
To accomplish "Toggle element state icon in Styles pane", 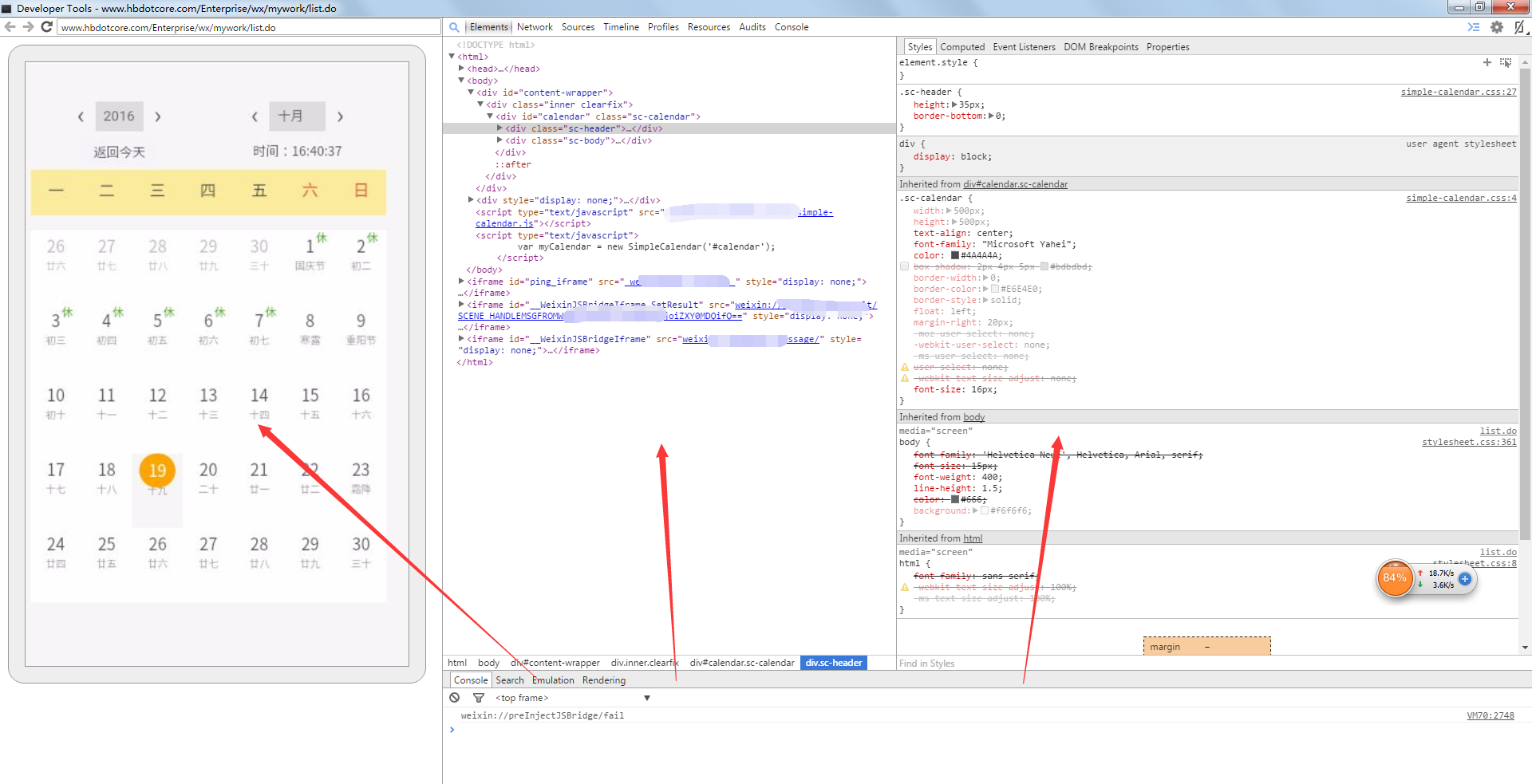I will 1506,62.
